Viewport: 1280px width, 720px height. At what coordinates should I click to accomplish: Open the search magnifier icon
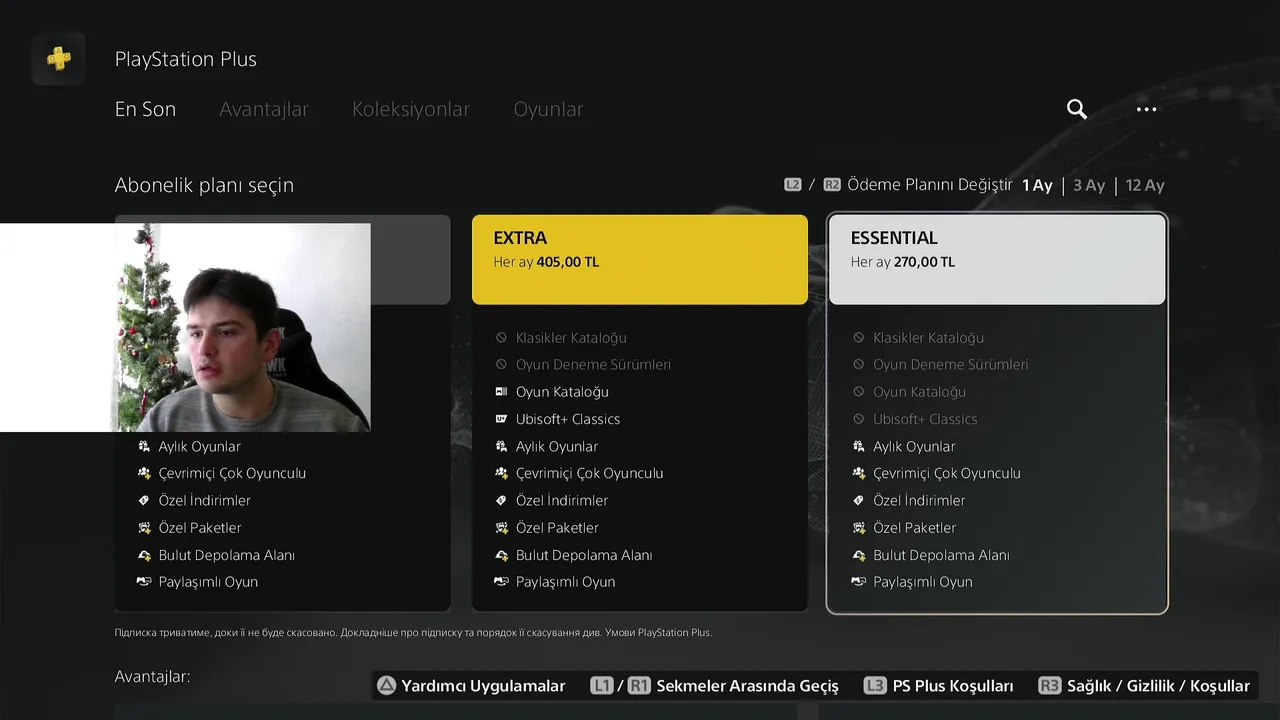1077,109
